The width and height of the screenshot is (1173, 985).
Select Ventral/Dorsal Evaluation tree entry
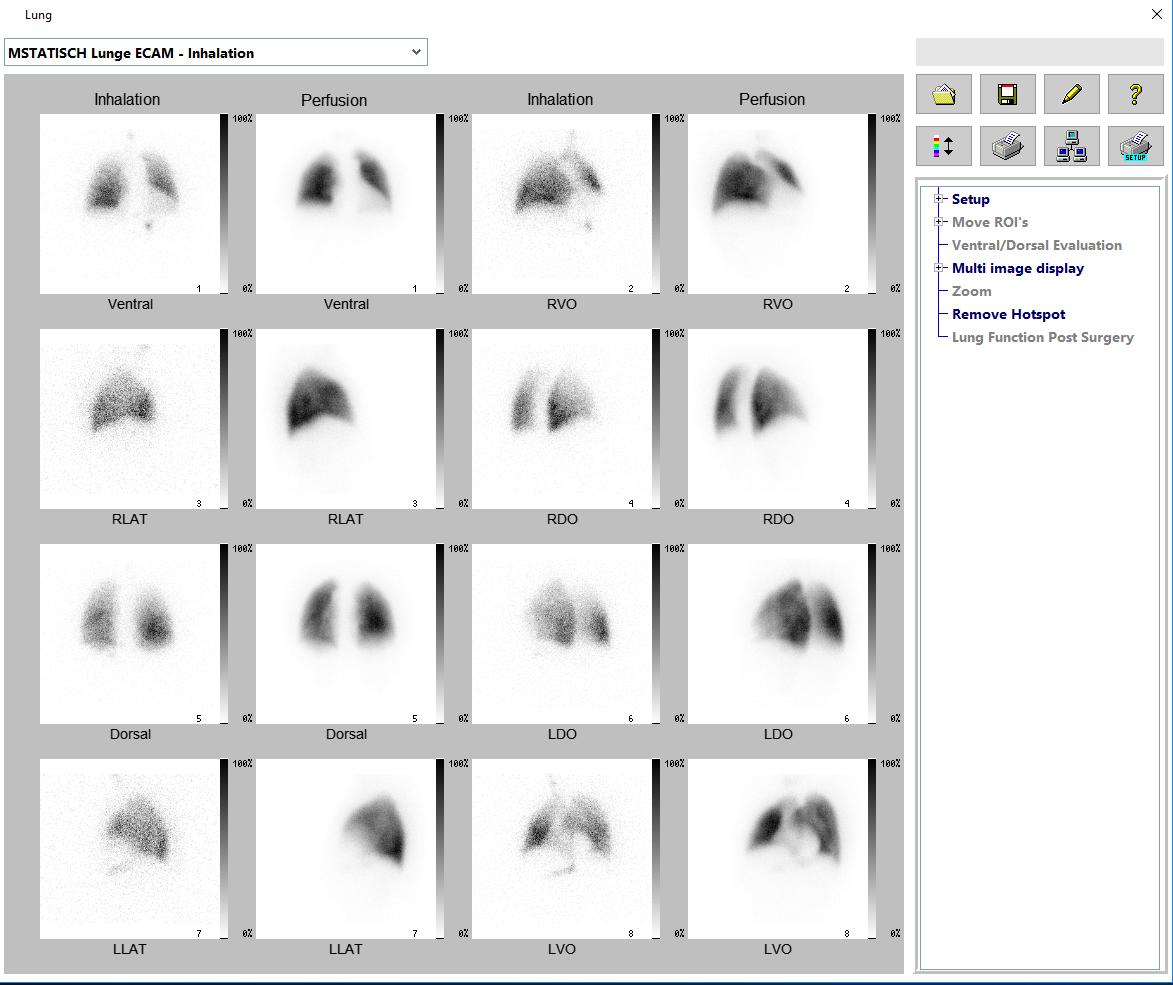coord(1036,245)
